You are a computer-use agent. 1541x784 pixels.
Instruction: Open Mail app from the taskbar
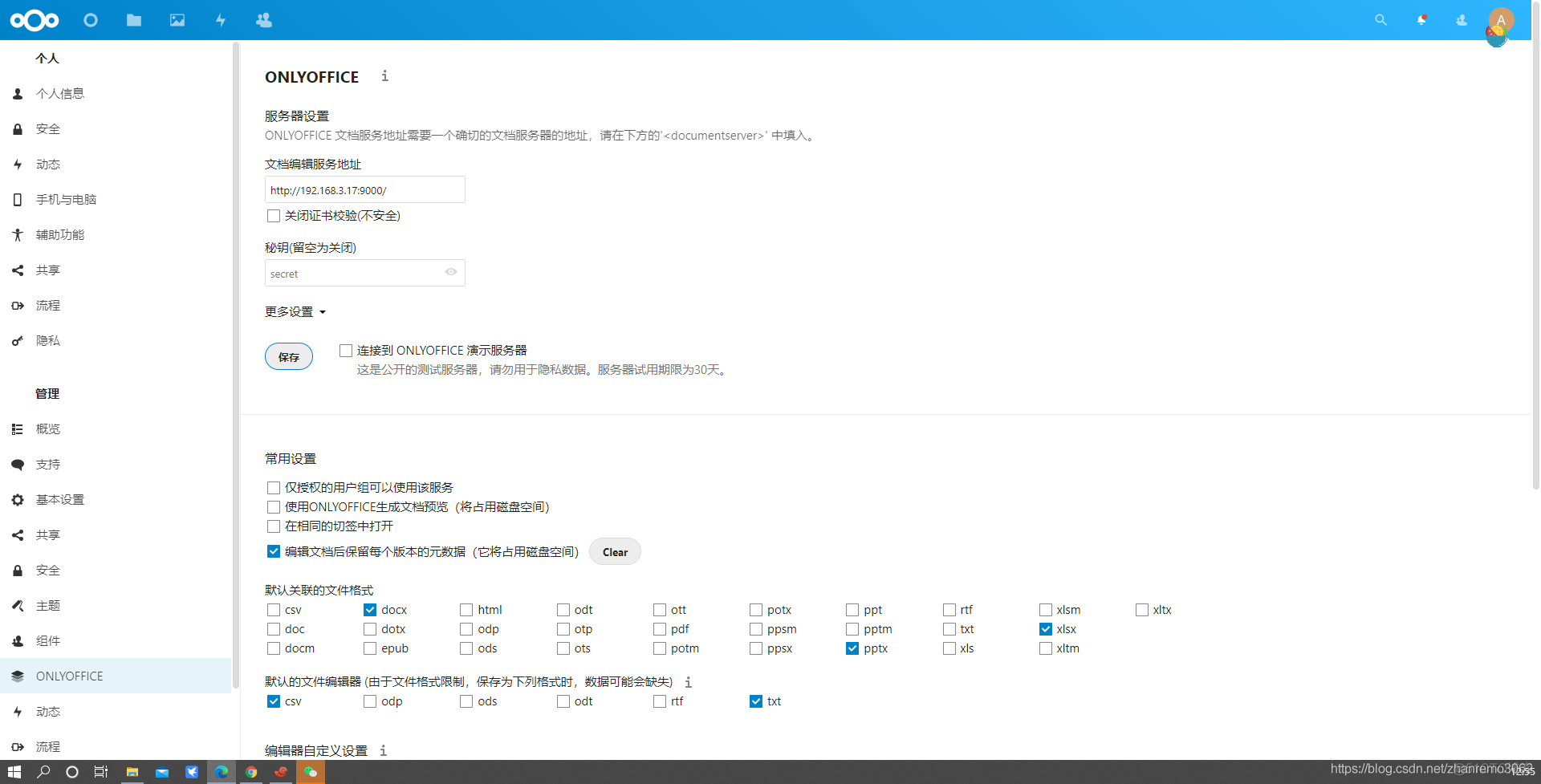pos(162,772)
